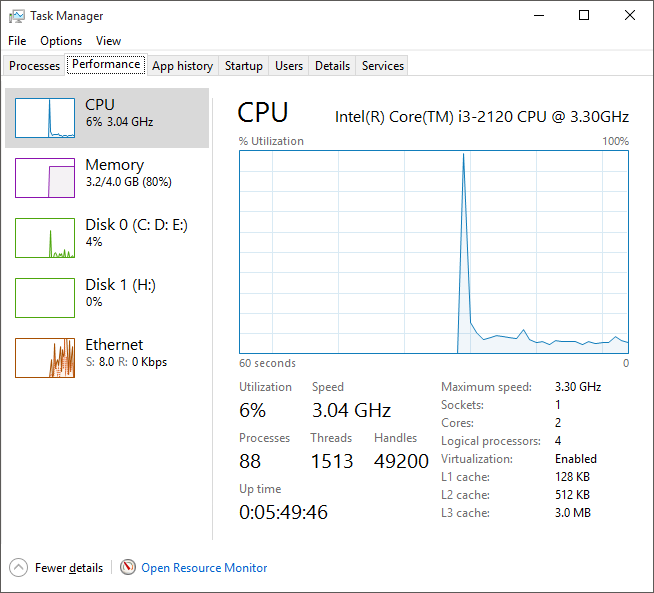Open the Options menu

[x=61, y=41]
